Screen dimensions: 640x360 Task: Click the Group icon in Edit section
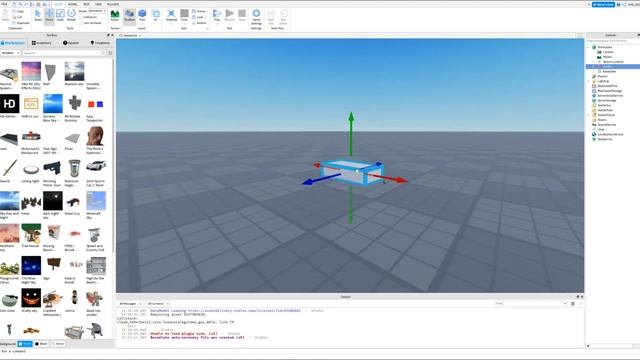(200, 11)
